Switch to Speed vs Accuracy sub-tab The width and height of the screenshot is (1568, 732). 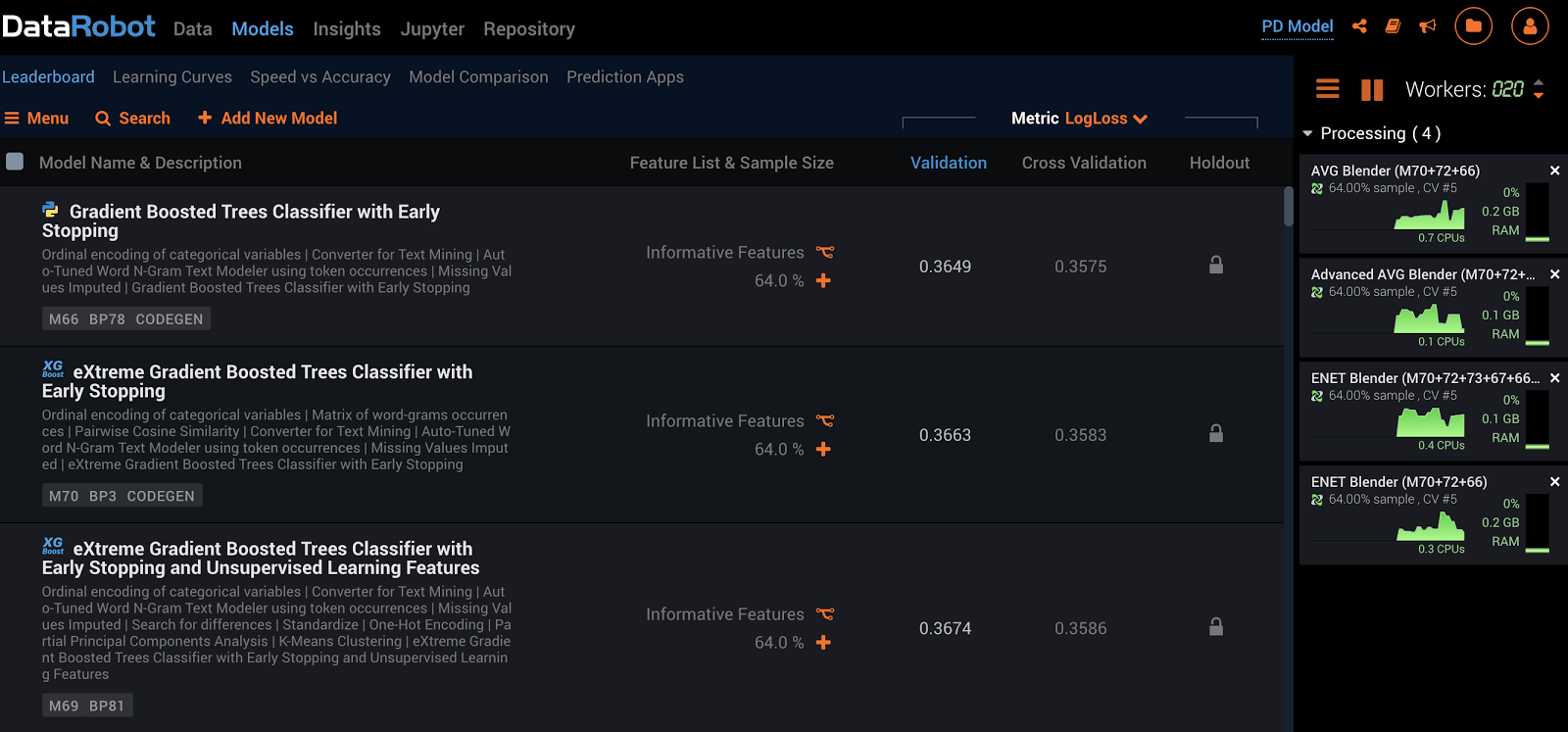pyautogui.click(x=320, y=77)
